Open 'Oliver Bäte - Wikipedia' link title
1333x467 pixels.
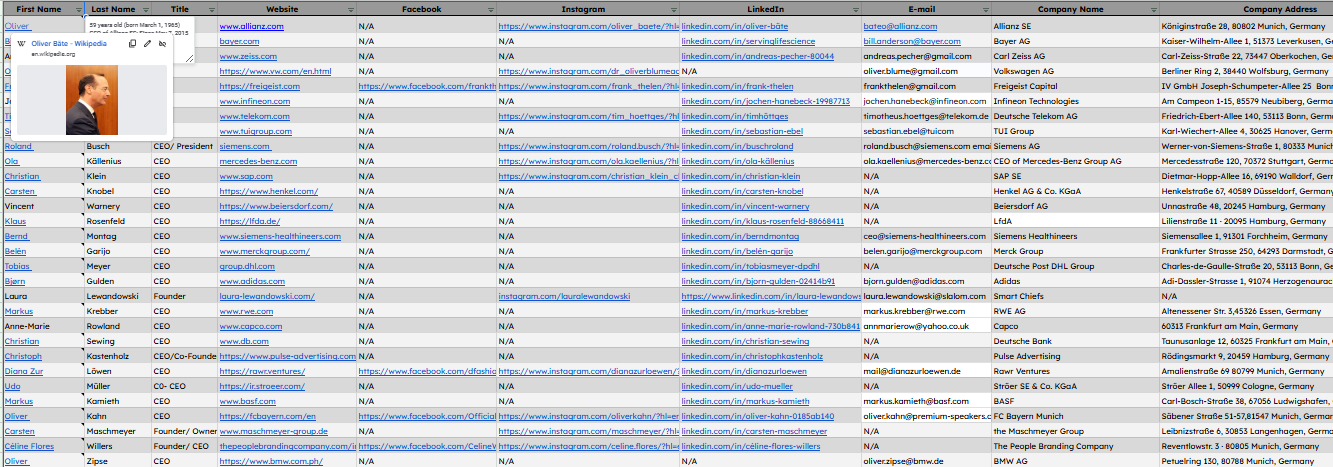(x=69, y=44)
